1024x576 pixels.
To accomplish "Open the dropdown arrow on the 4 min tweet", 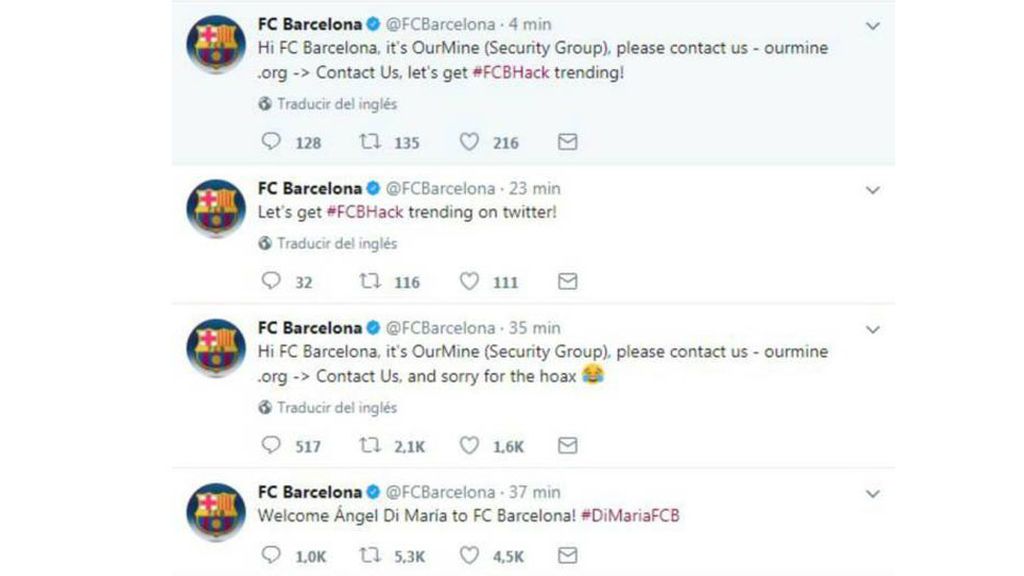I will point(872,26).
